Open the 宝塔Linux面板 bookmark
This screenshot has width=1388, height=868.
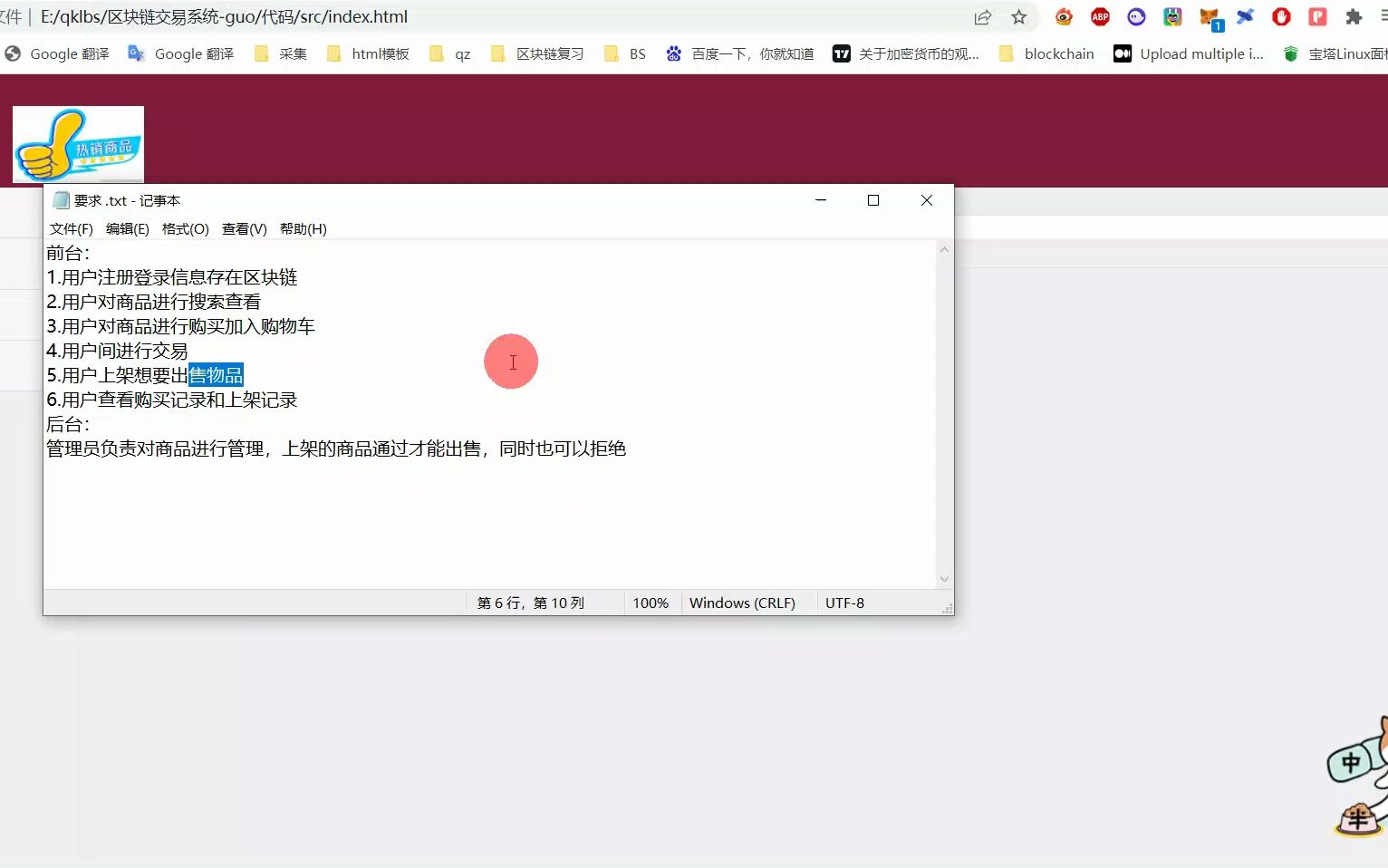[1335, 54]
